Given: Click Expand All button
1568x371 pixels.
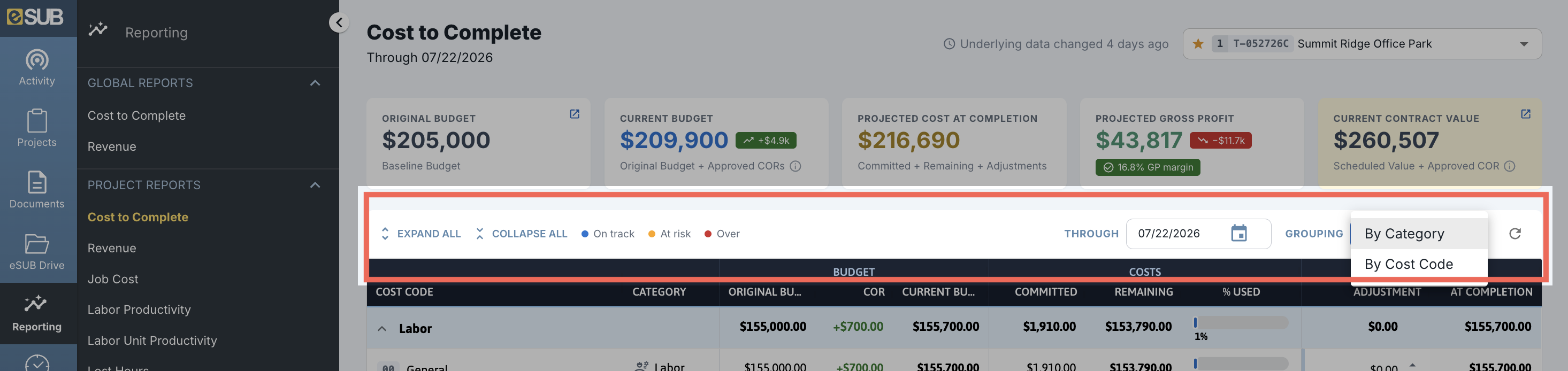Looking at the screenshot, I should coord(420,234).
